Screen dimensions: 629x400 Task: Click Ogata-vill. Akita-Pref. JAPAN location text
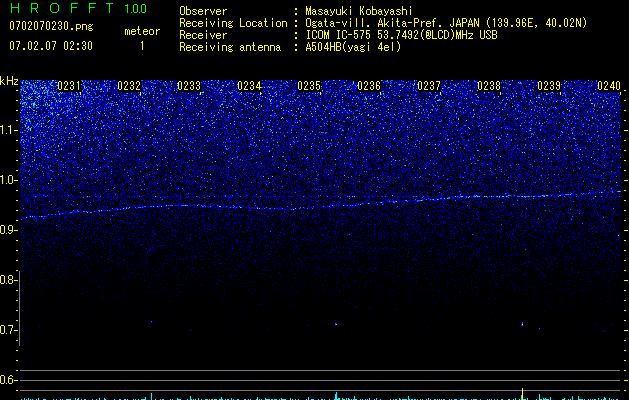(x=446, y=23)
